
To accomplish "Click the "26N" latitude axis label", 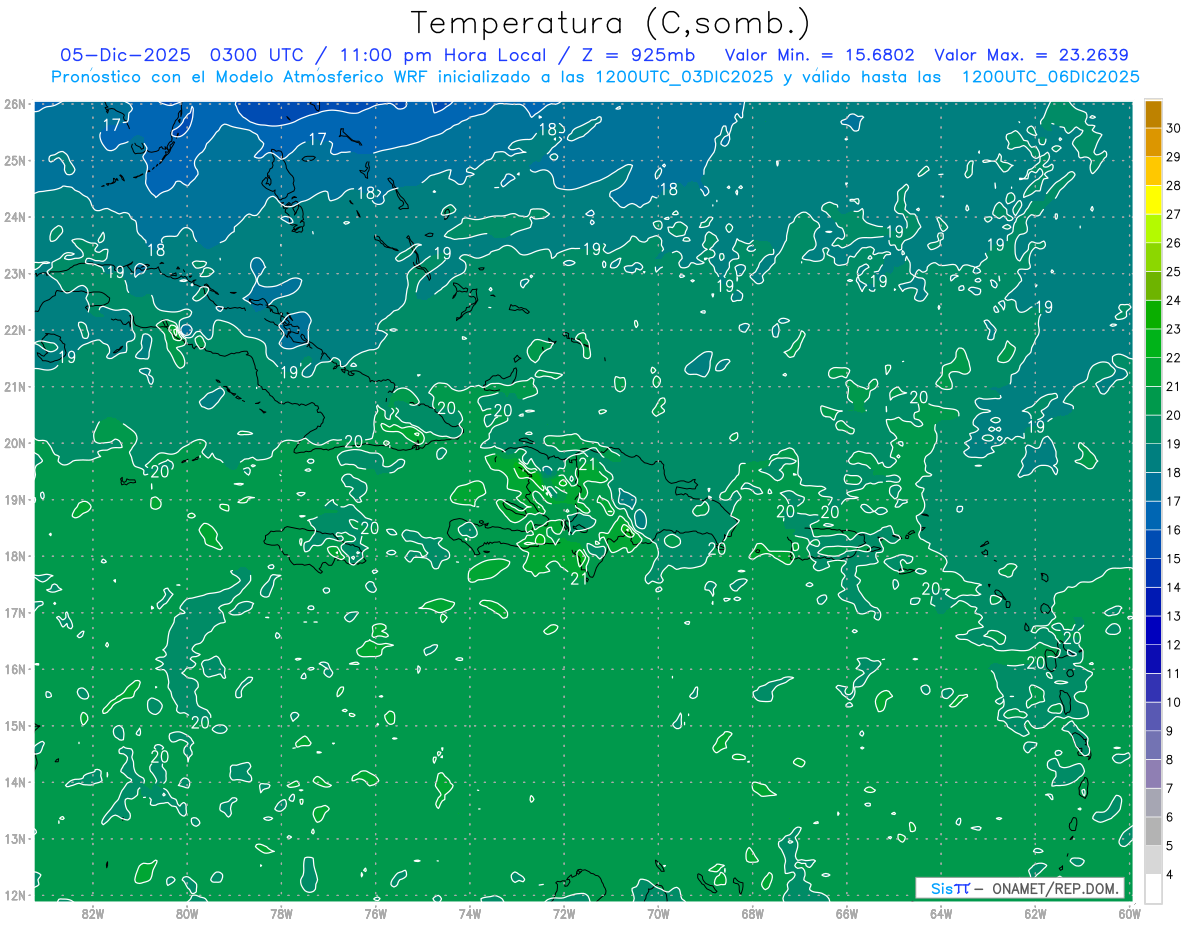I will (14, 104).
